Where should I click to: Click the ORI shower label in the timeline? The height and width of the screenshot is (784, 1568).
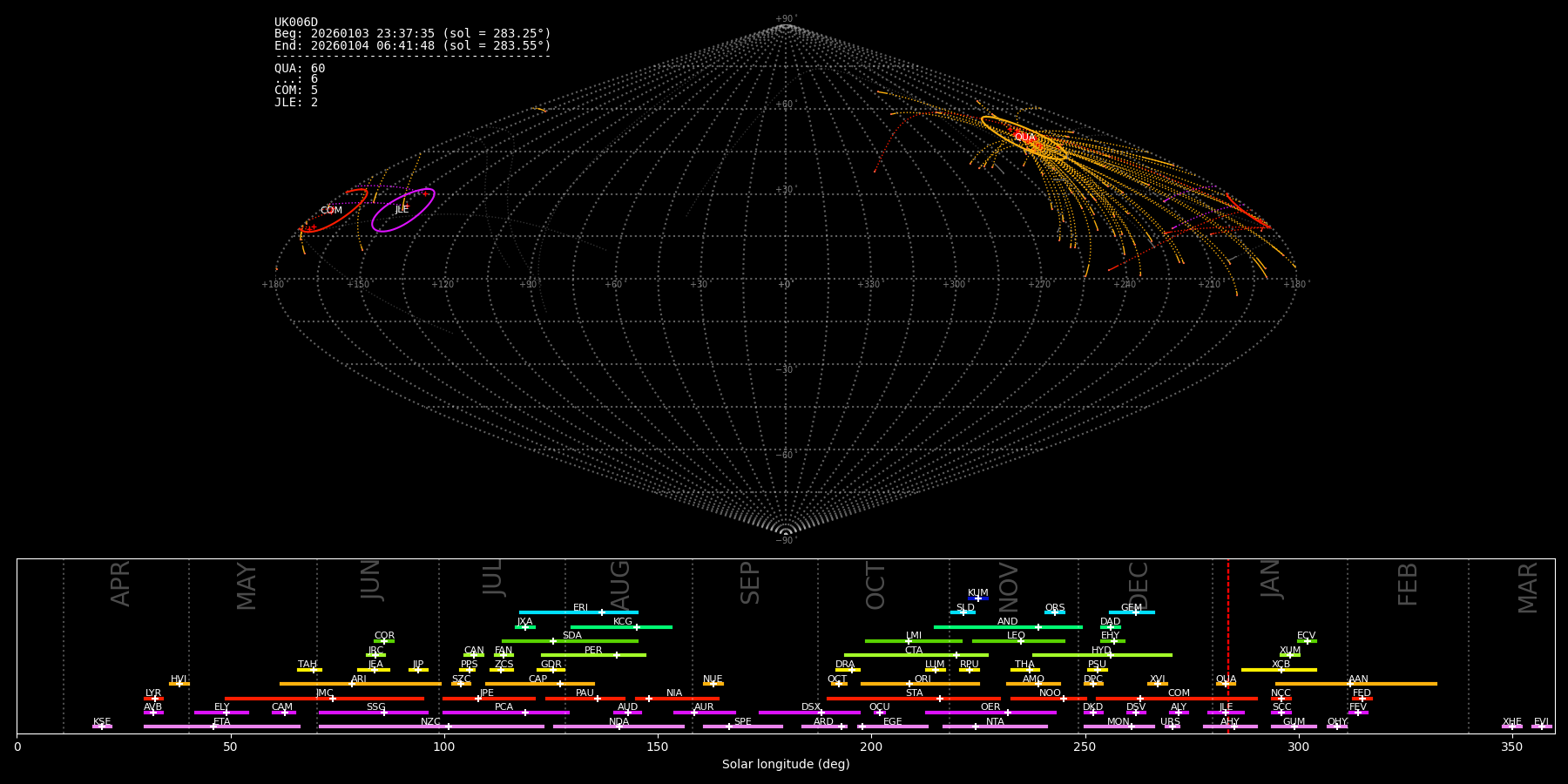(923, 679)
